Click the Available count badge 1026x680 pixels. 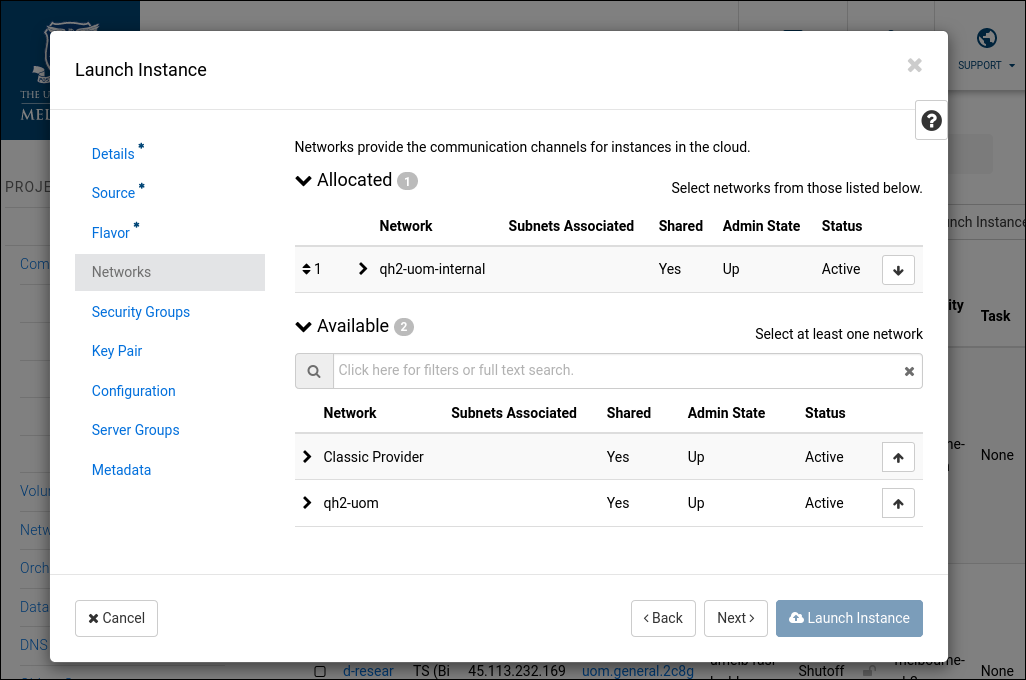(404, 327)
